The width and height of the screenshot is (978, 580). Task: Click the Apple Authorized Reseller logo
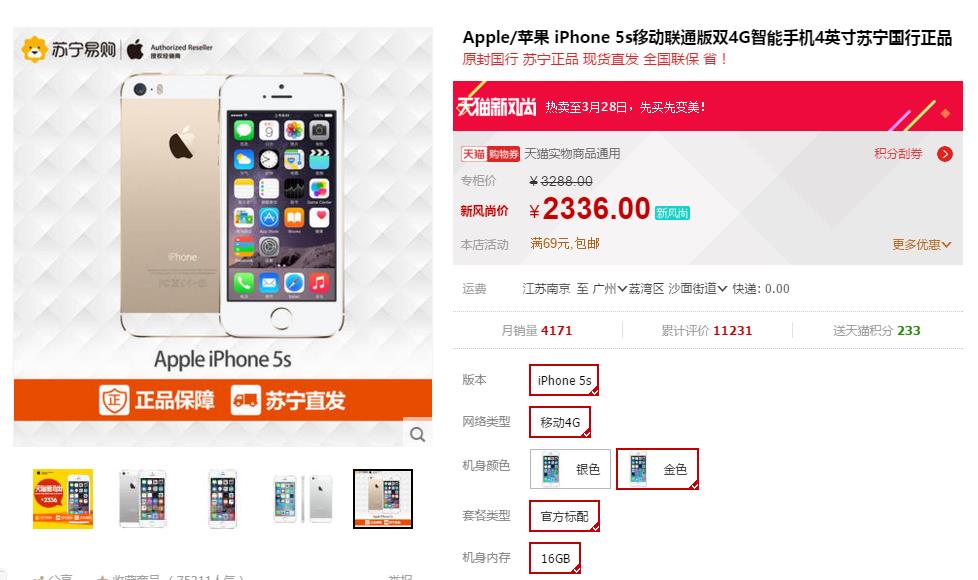click(x=170, y=50)
